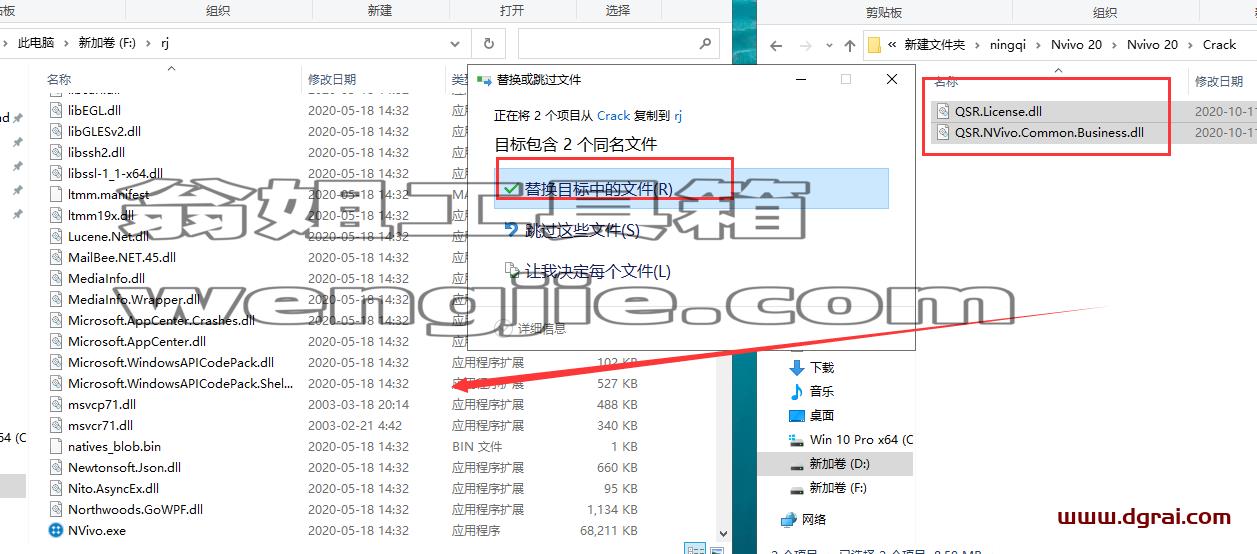Close the Replace or Skip Files dialog
1257x554 pixels.
[892, 79]
